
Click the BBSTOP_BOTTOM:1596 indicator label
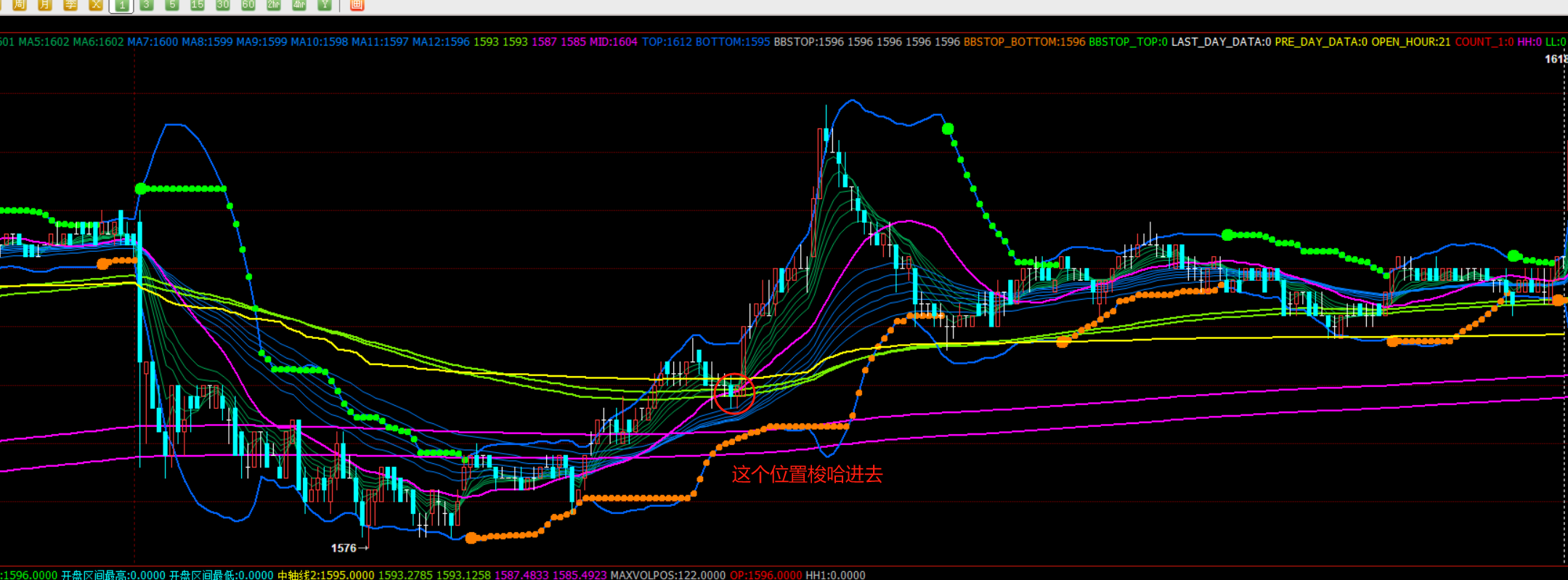click(1024, 42)
